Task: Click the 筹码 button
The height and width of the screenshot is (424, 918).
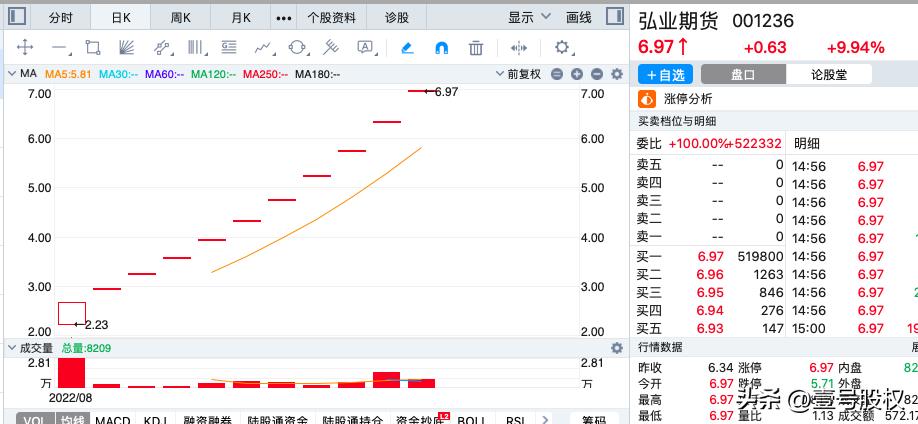Action: tap(594, 419)
